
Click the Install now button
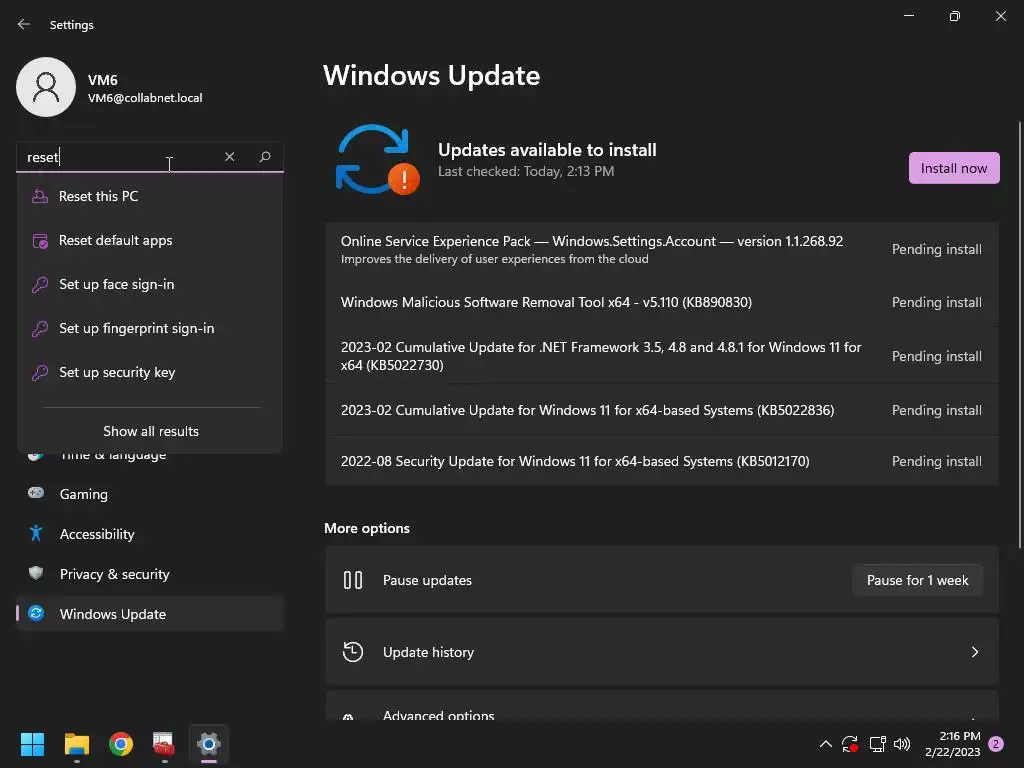pyautogui.click(x=953, y=168)
